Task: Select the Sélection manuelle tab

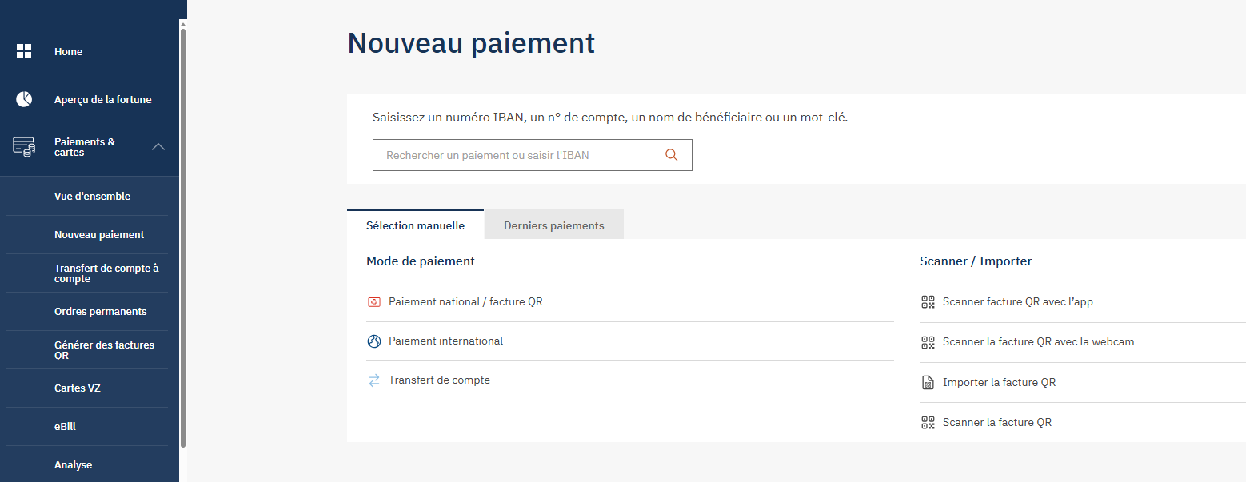Action: 415,225
